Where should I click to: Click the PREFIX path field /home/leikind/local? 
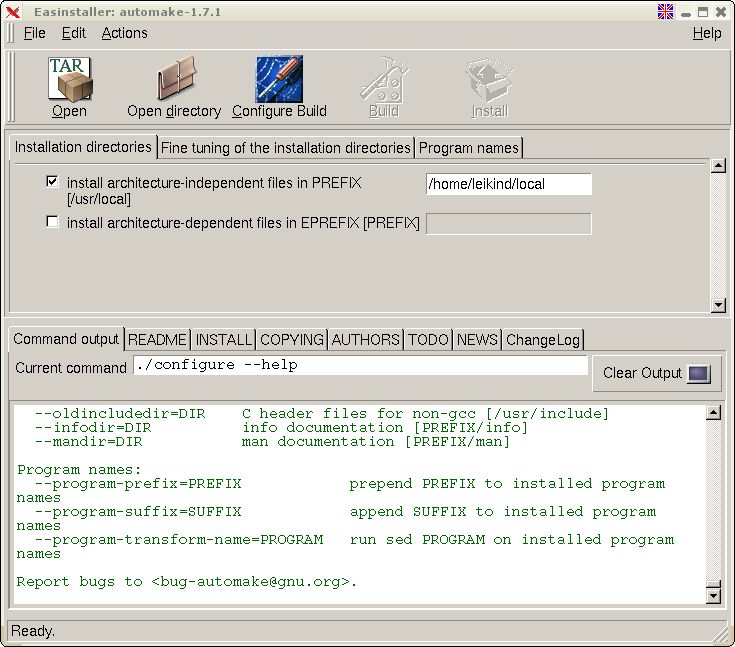pyautogui.click(x=509, y=184)
